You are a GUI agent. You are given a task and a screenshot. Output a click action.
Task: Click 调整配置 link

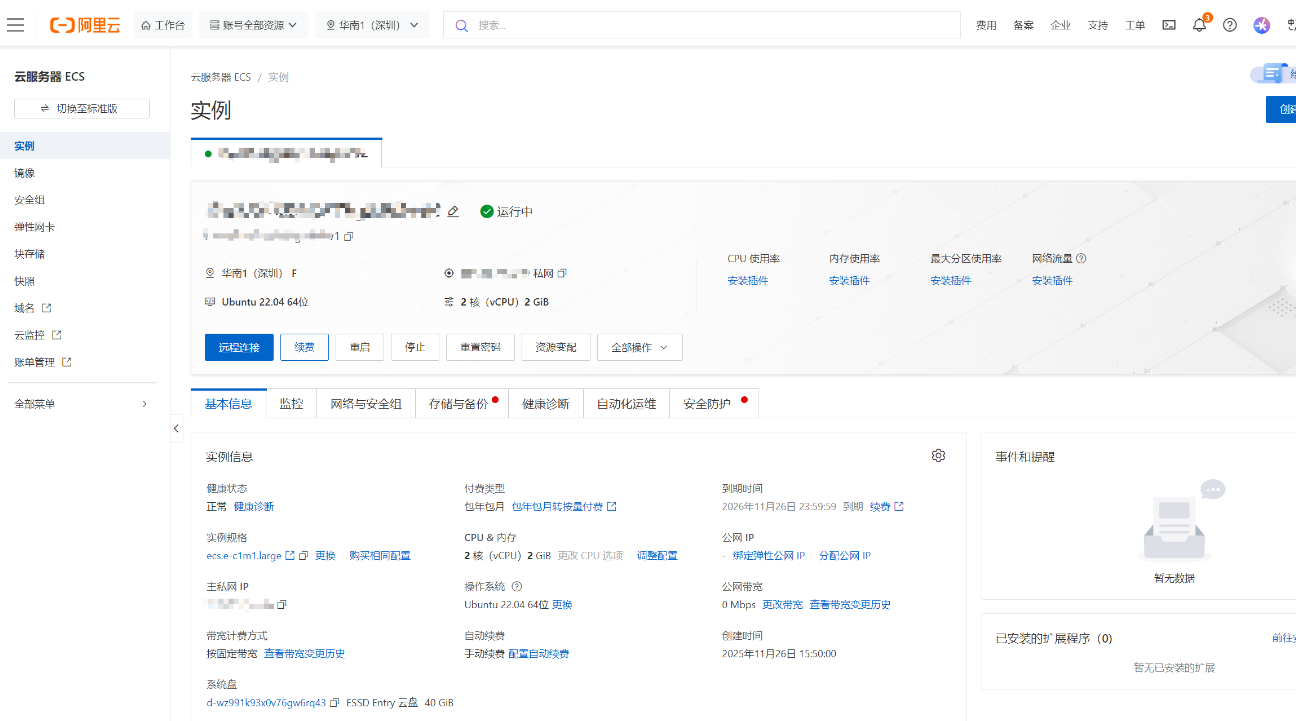[x=657, y=556]
